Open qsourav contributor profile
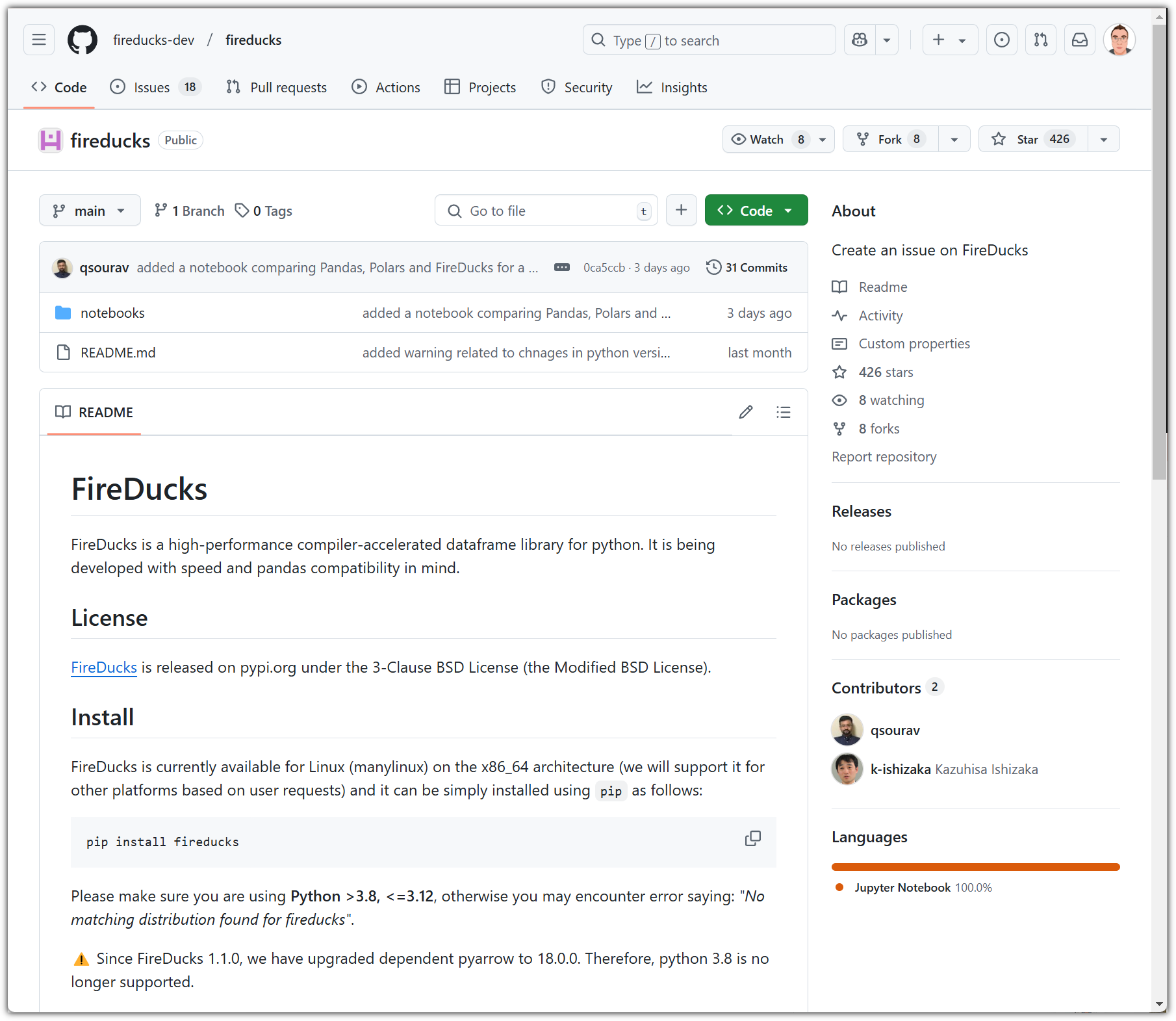This screenshot has height=1021, width=1176. [x=895, y=730]
